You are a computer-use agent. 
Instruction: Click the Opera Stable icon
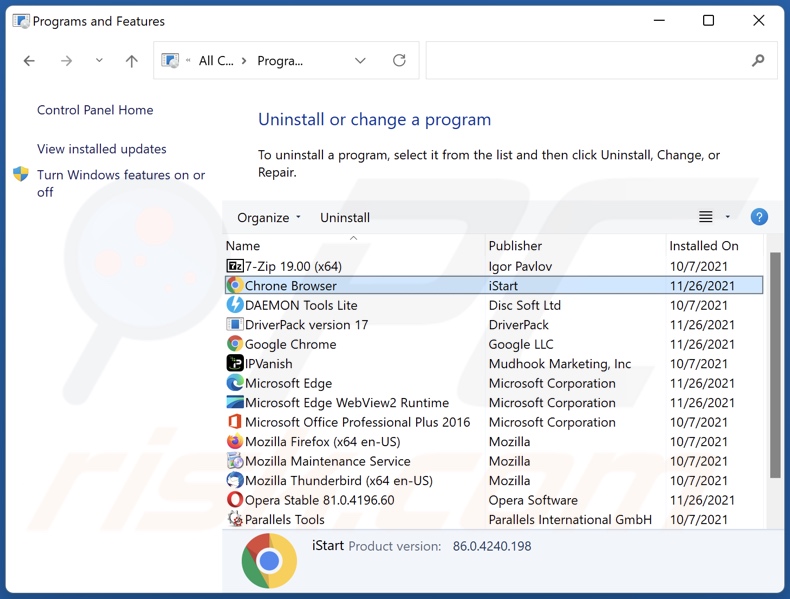click(x=235, y=500)
